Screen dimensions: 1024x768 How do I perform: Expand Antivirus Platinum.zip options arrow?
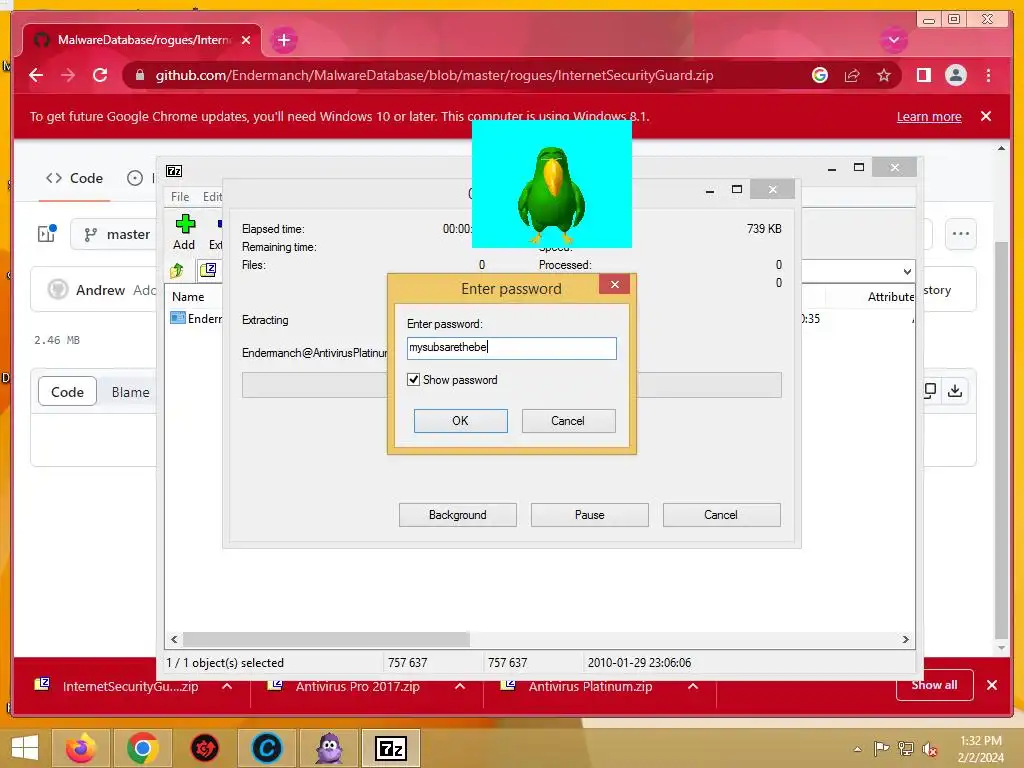[x=694, y=686]
